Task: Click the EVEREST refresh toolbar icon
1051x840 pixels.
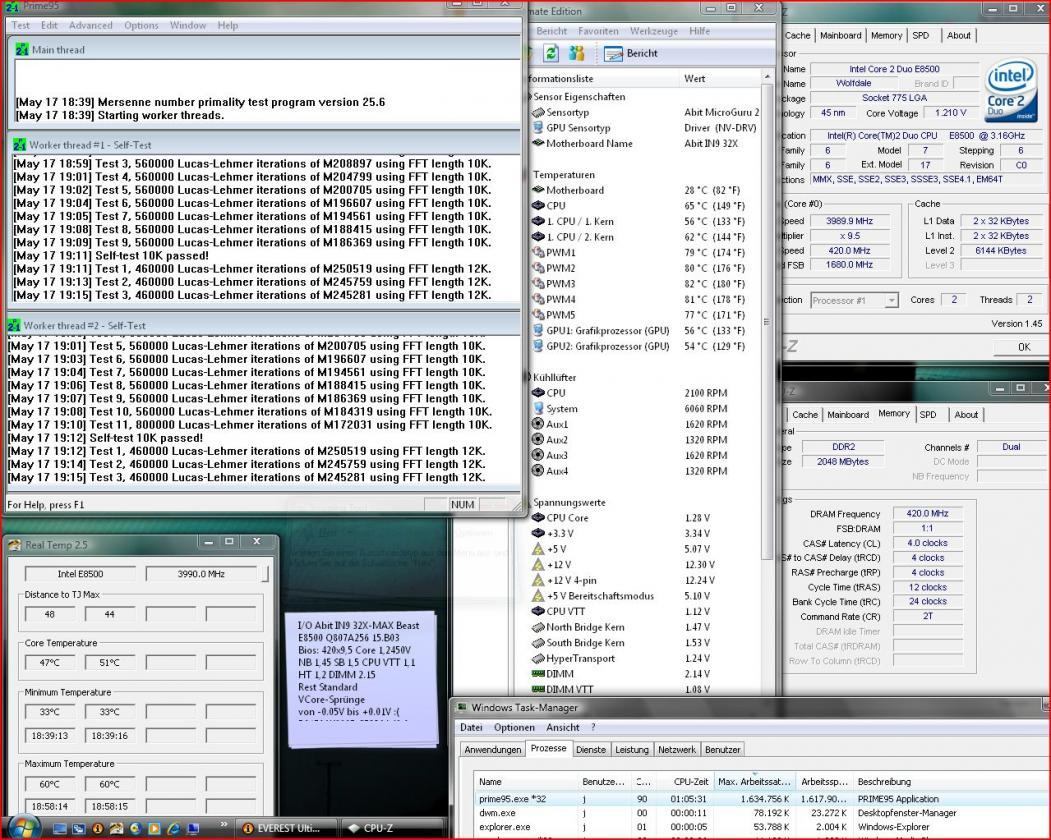Action: pos(551,53)
